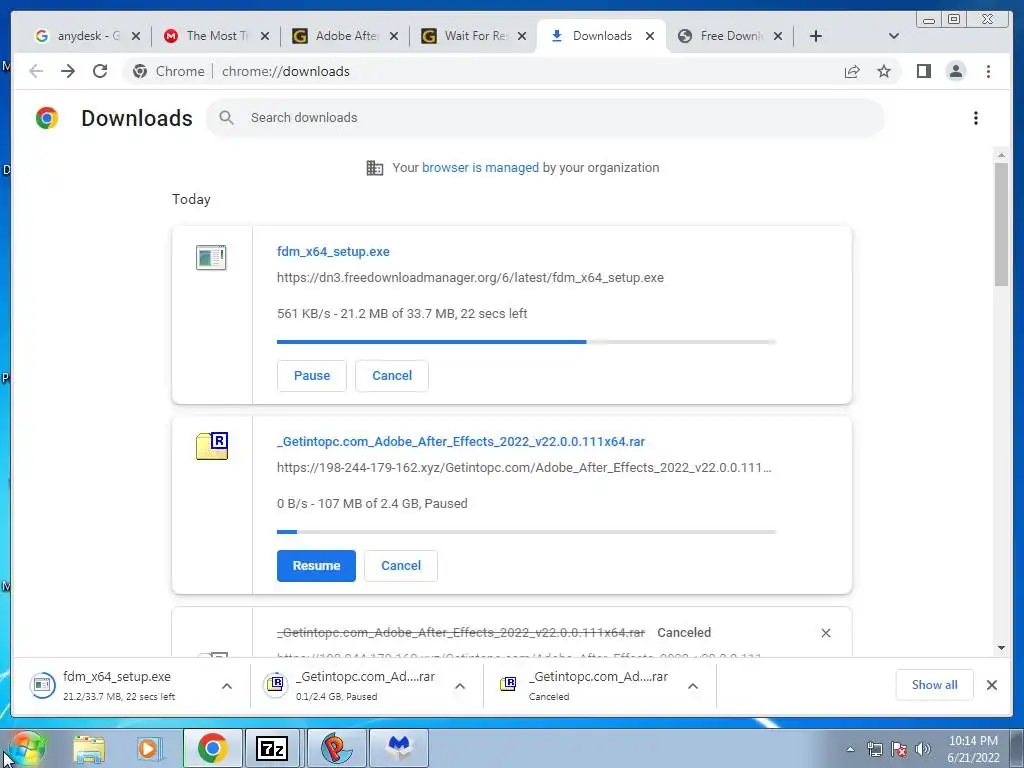This screenshot has height=768, width=1024.
Task: Click the freedownloadmanager.org source URL text
Action: pos(470,278)
